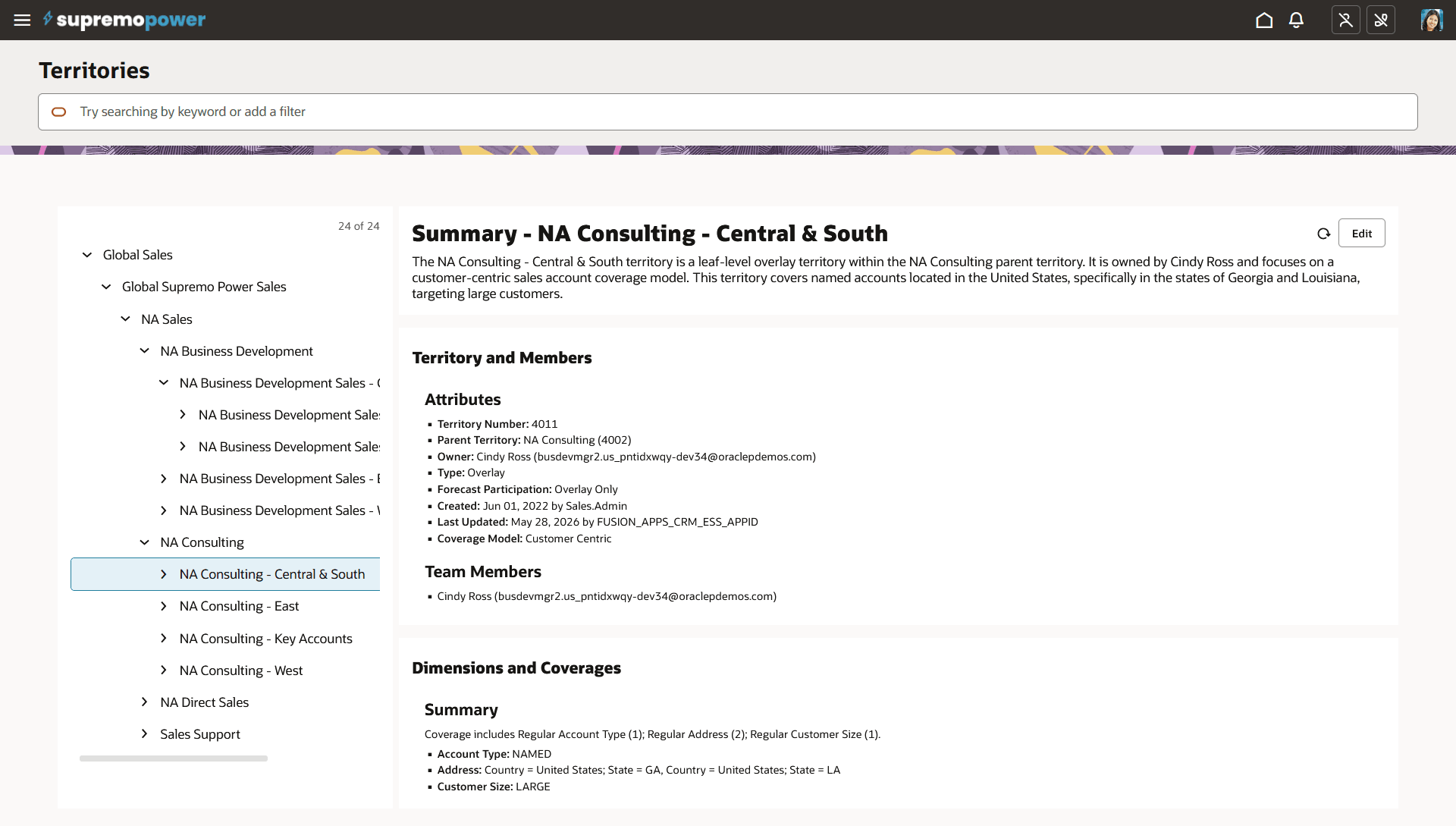Click the Edit button
Image resolution: width=1456 pixels, height=826 pixels.
(1361, 233)
